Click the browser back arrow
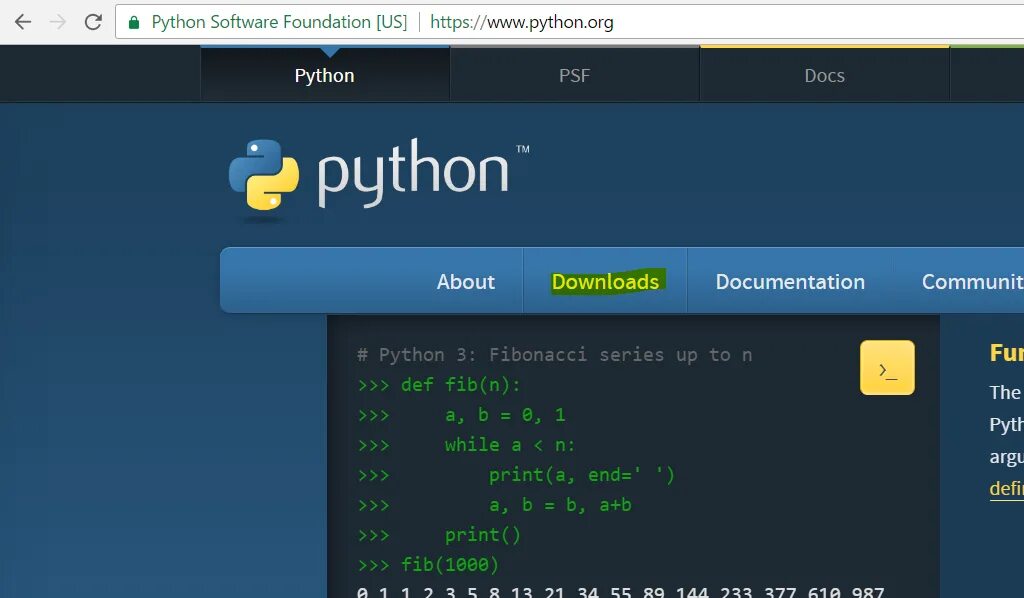Viewport: 1024px width, 598px height. coord(23,22)
